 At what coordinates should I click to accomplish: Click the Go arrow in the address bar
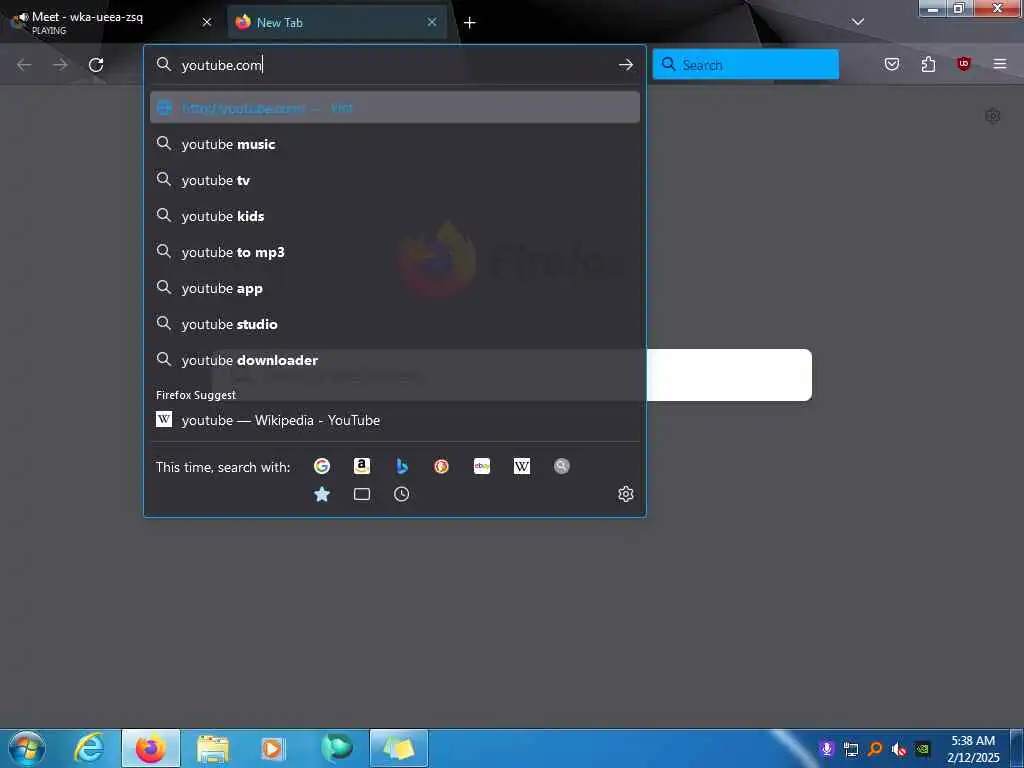626,65
